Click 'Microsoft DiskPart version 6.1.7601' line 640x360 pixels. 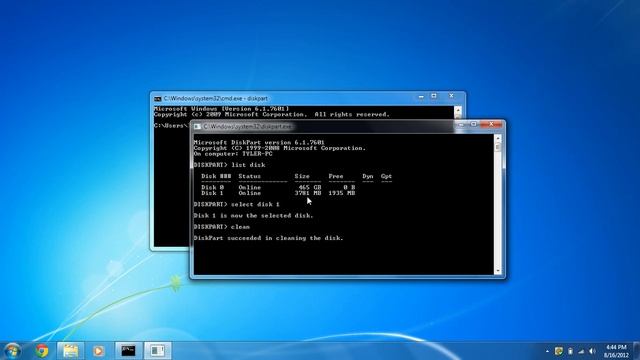tap(259, 142)
